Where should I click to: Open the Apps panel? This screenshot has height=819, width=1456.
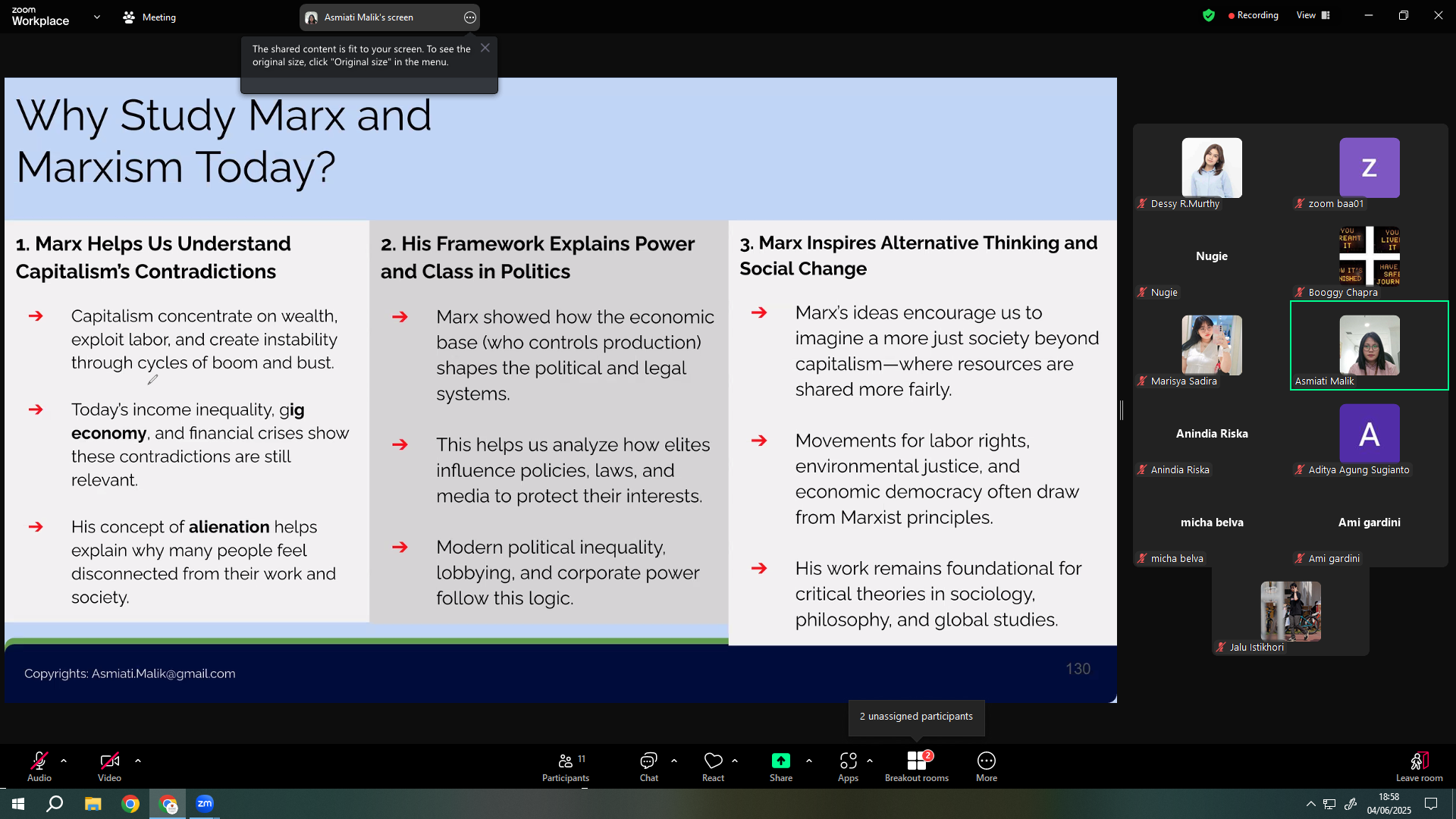(x=848, y=766)
